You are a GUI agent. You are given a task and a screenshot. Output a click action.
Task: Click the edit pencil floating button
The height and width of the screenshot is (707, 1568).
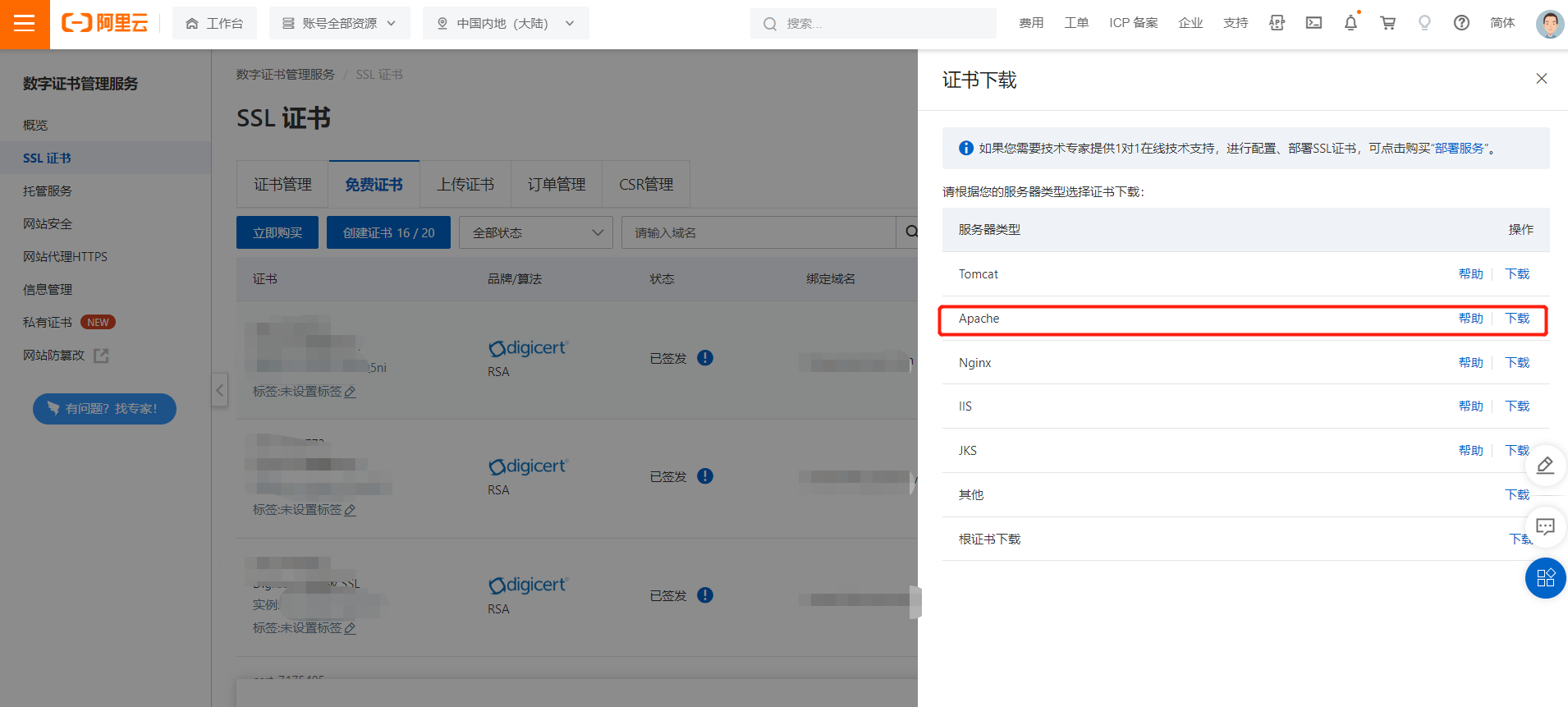(x=1545, y=465)
